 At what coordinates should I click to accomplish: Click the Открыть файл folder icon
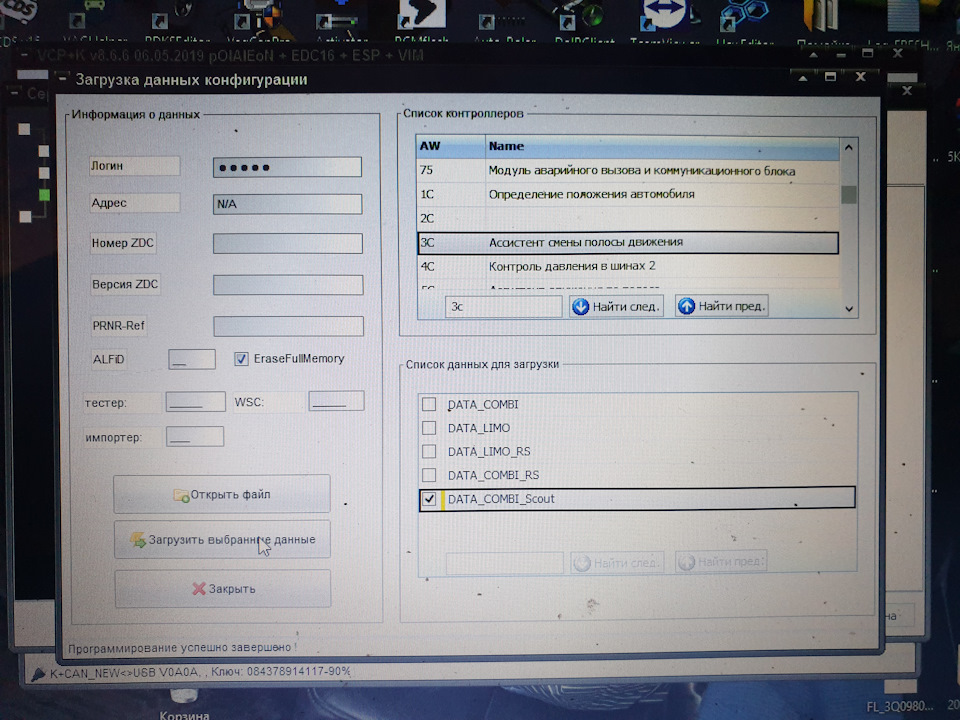click(x=181, y=495)
